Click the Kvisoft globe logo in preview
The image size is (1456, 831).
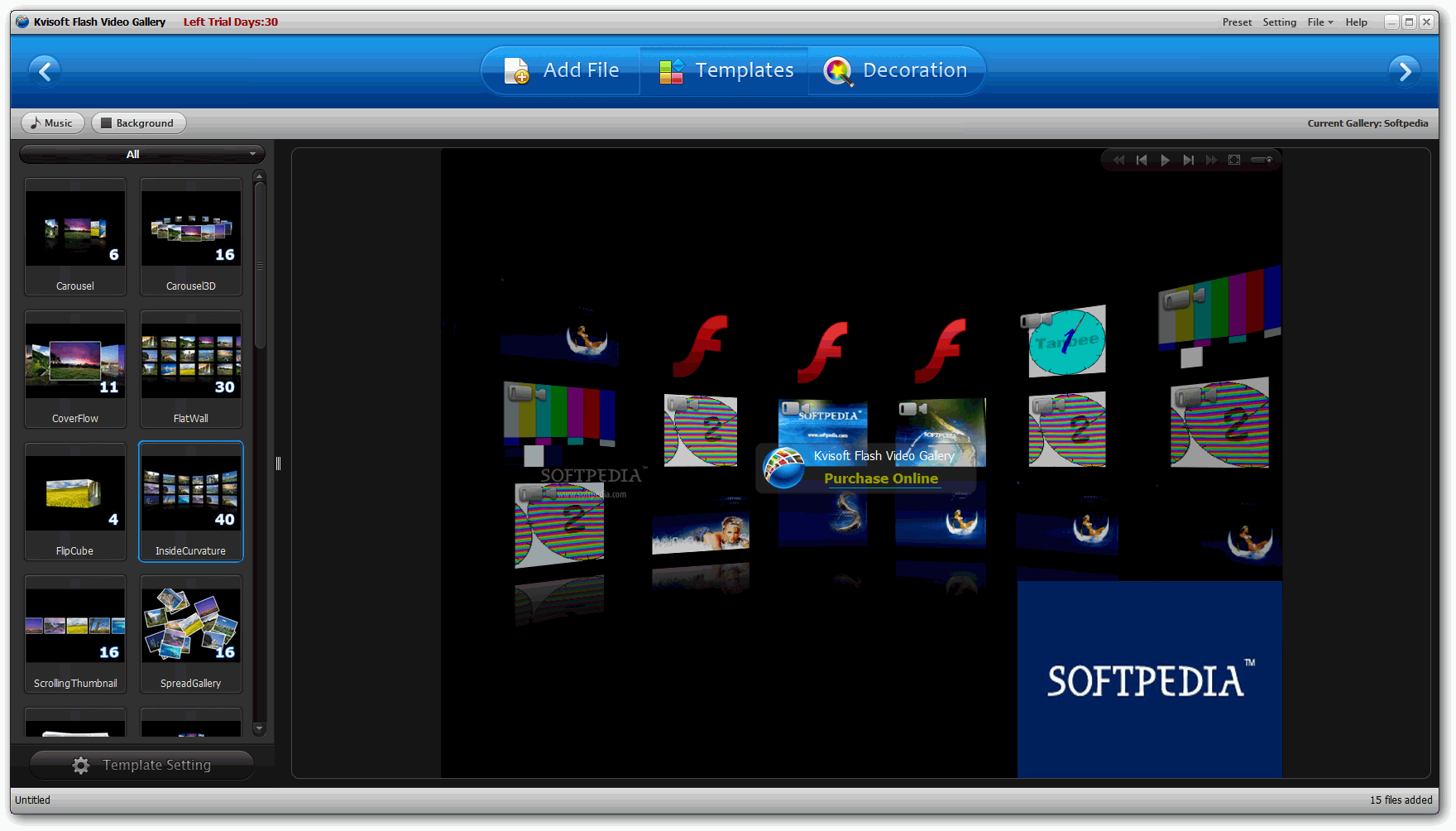783,468
